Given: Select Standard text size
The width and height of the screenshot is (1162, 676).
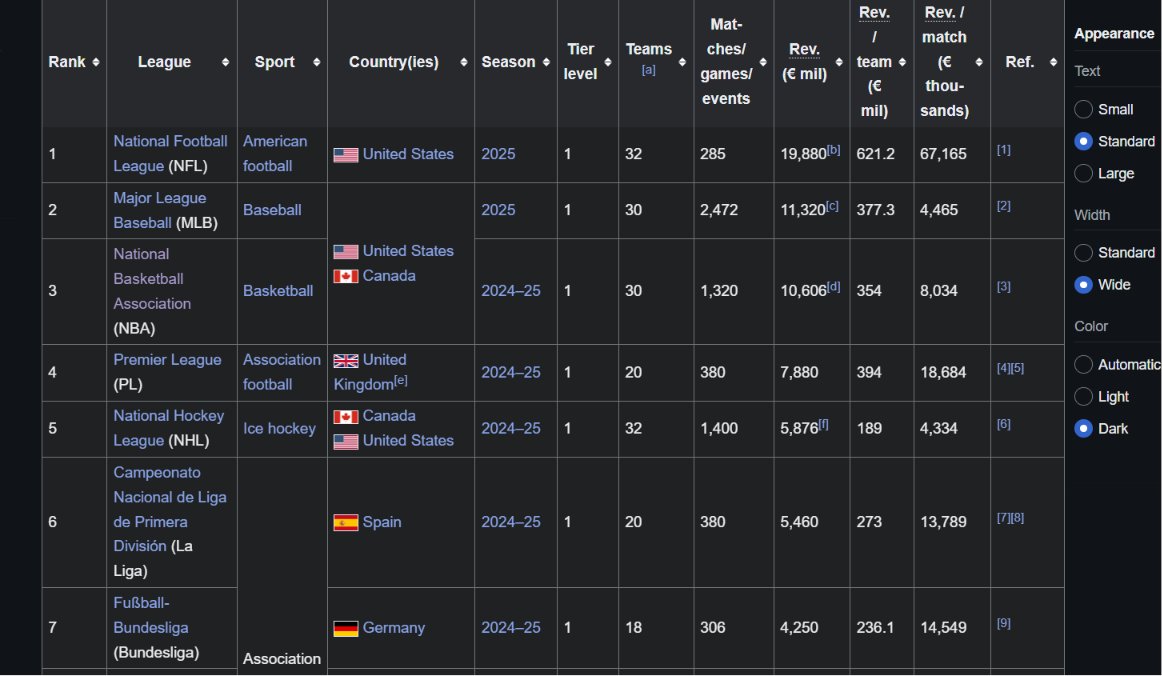Looking at the screenshot, I should click(x=1083, y=142).
